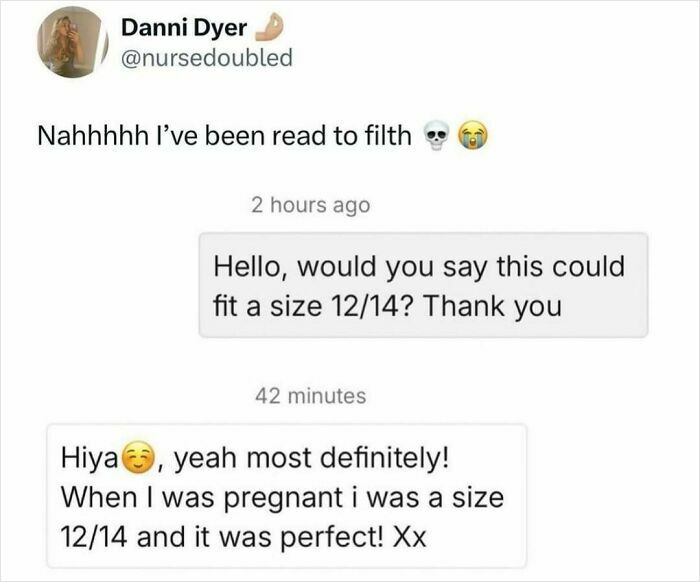
Task: Select the 'Hiya' reply message bubble
Action: point(286,496)
